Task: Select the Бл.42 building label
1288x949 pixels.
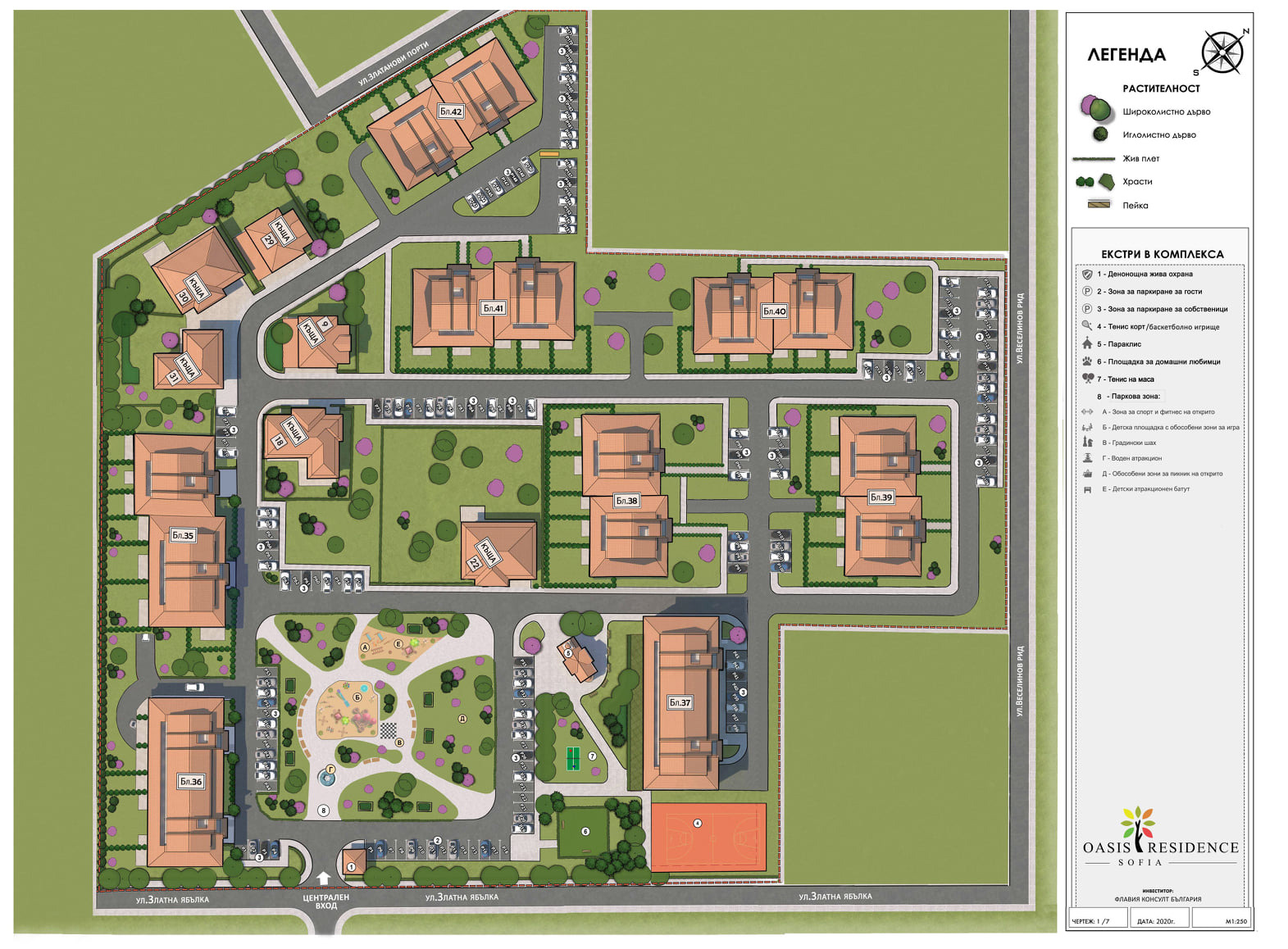Action: point(451,111)
